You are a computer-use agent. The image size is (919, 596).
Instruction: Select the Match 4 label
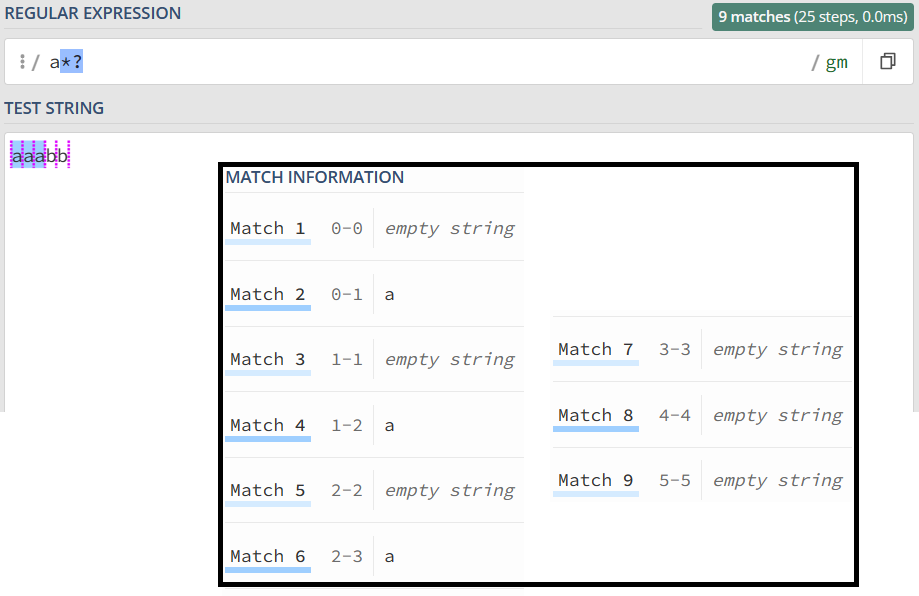[267, 425]
